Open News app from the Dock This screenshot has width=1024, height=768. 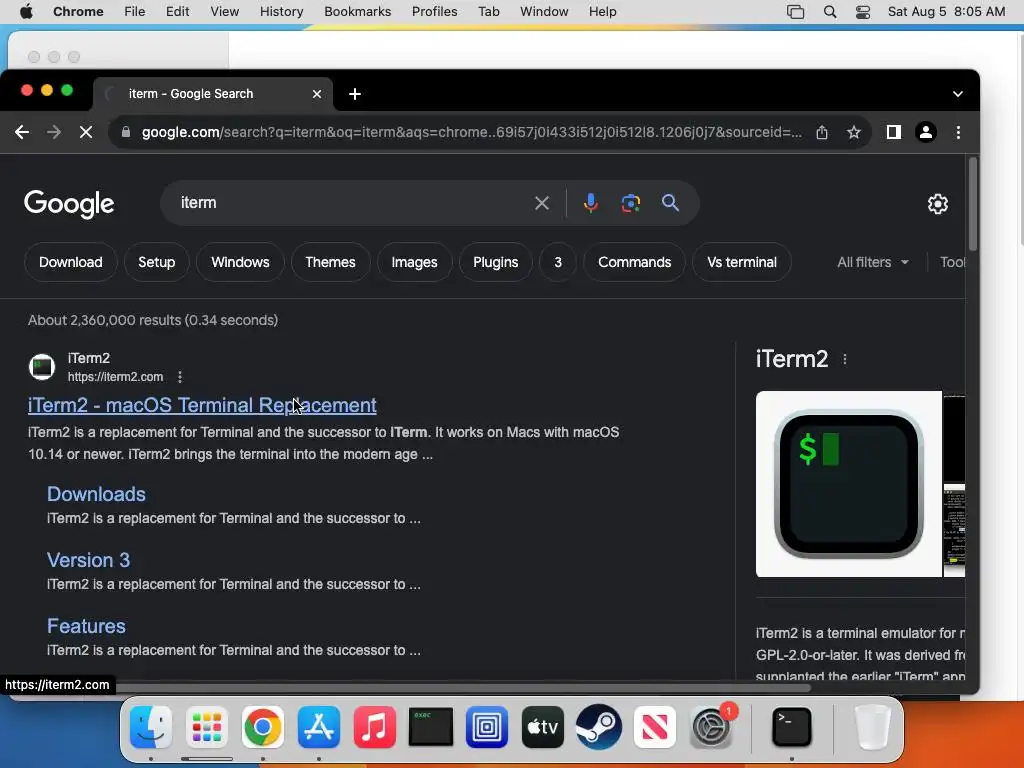(654, 727)
